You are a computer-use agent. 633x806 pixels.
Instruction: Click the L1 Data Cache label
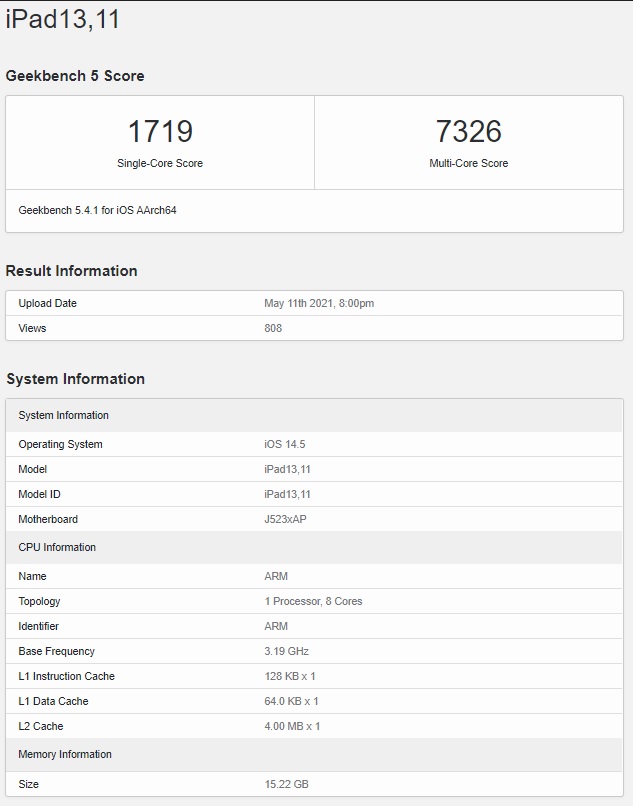53,701
